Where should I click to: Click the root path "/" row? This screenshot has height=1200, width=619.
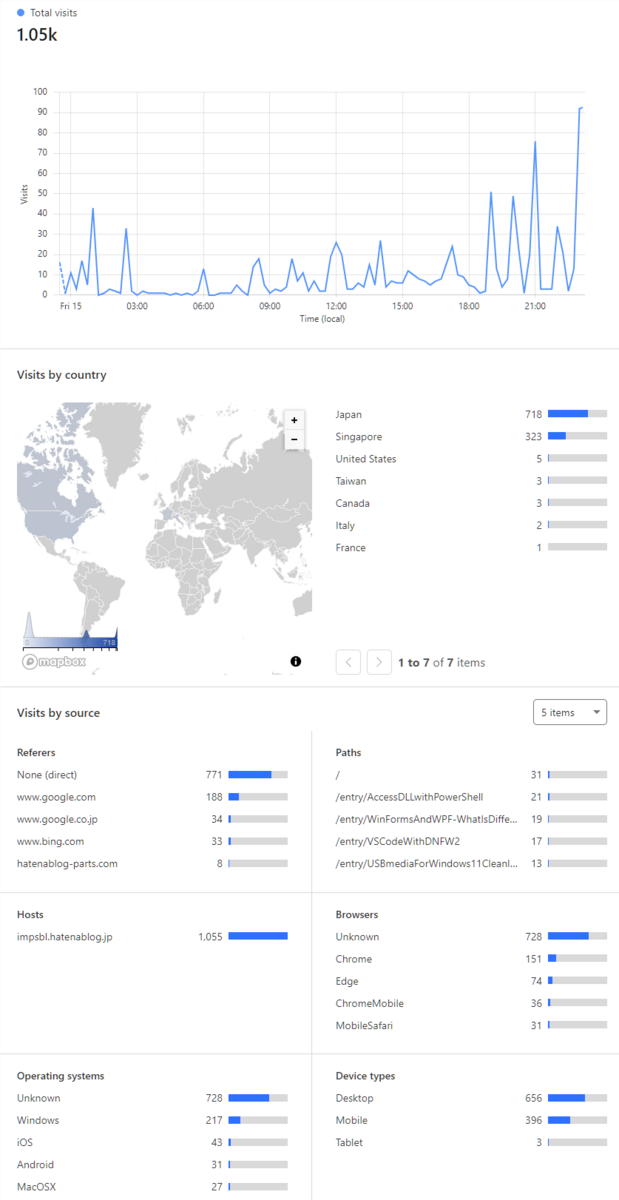tap(471, 775)
